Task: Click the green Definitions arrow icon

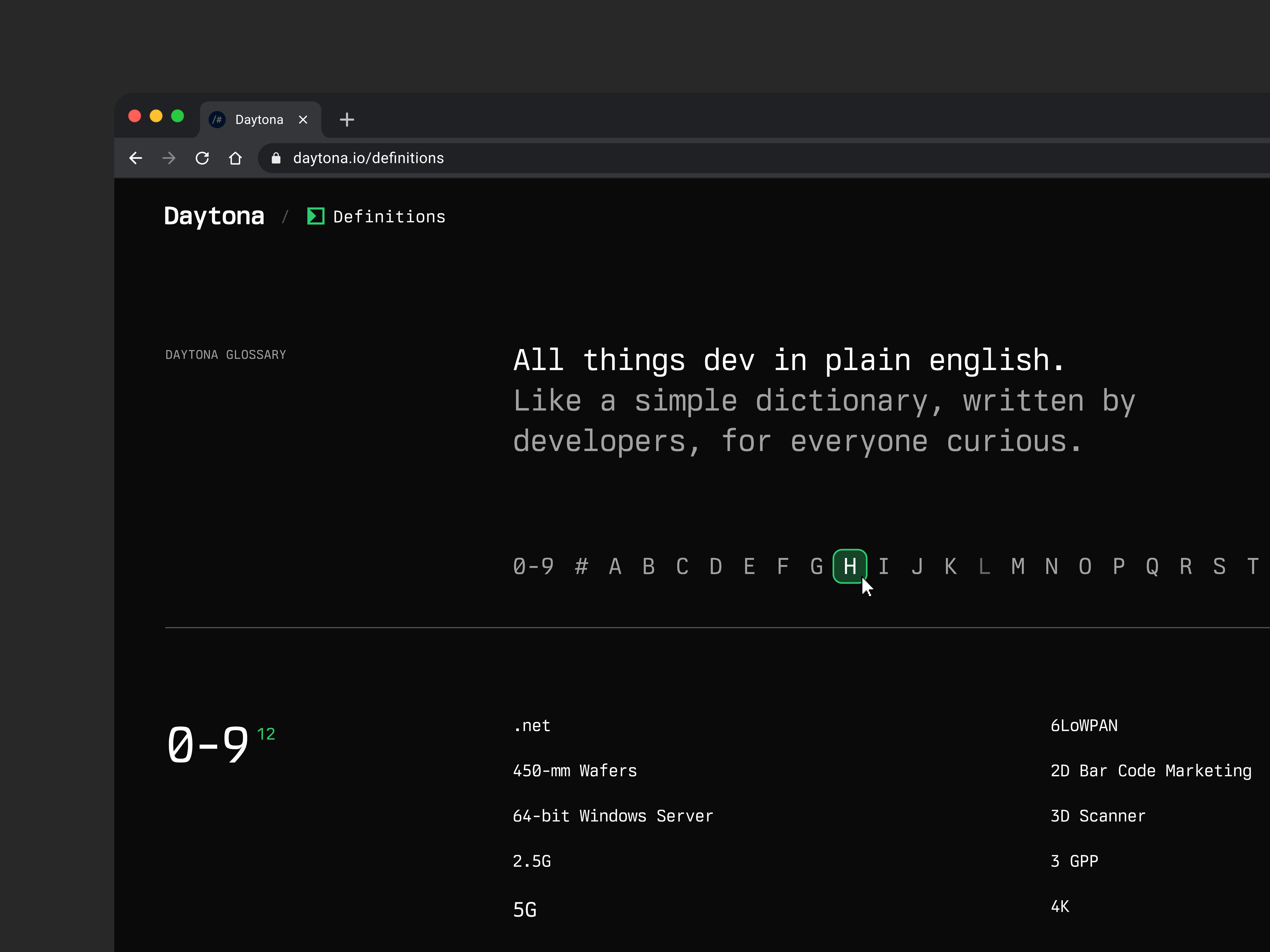Action: pyautogui.click(x=316, y=216)
